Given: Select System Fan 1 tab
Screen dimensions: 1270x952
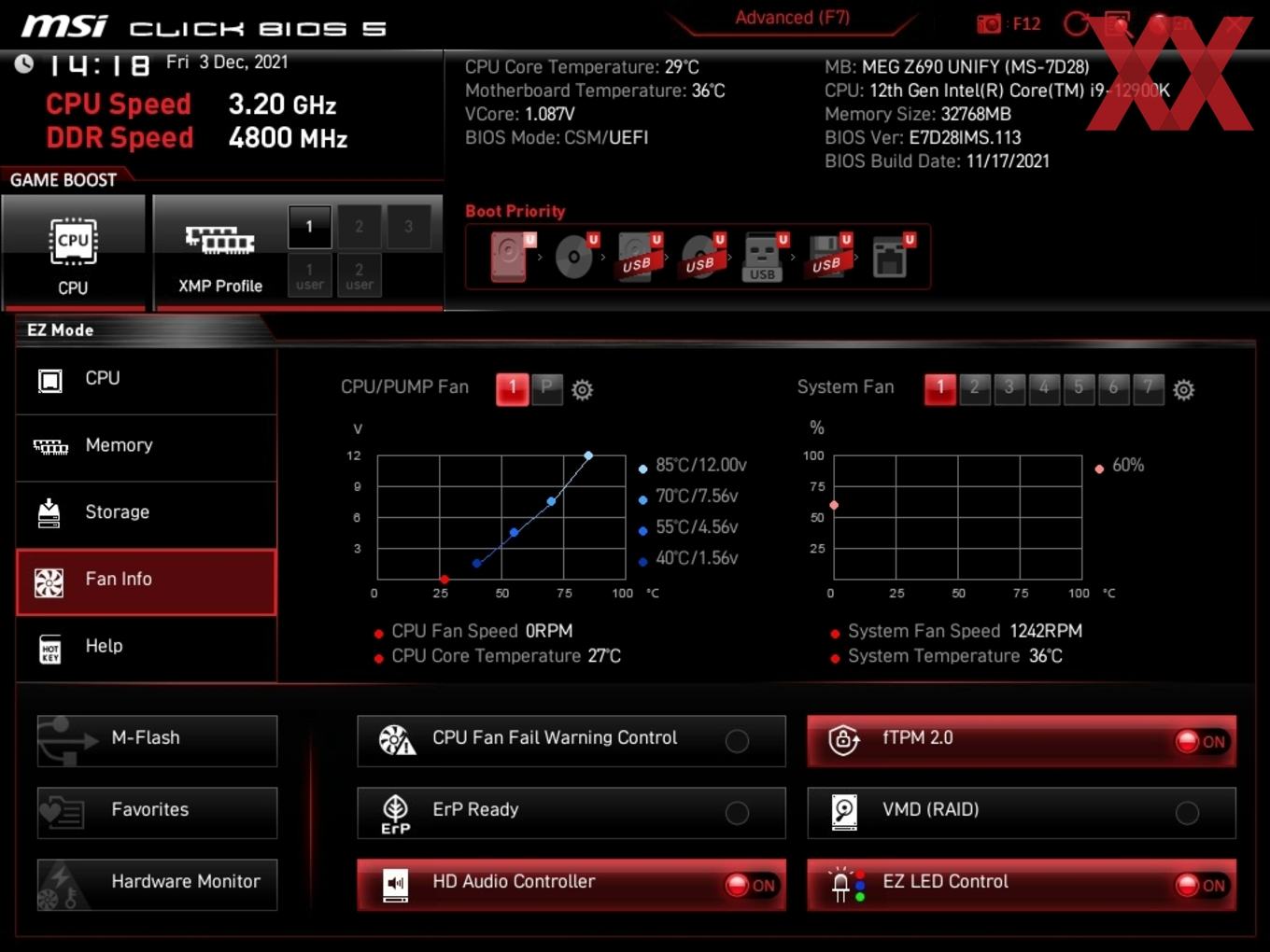Looking at the screenshot, I should (x=940, y=388).
